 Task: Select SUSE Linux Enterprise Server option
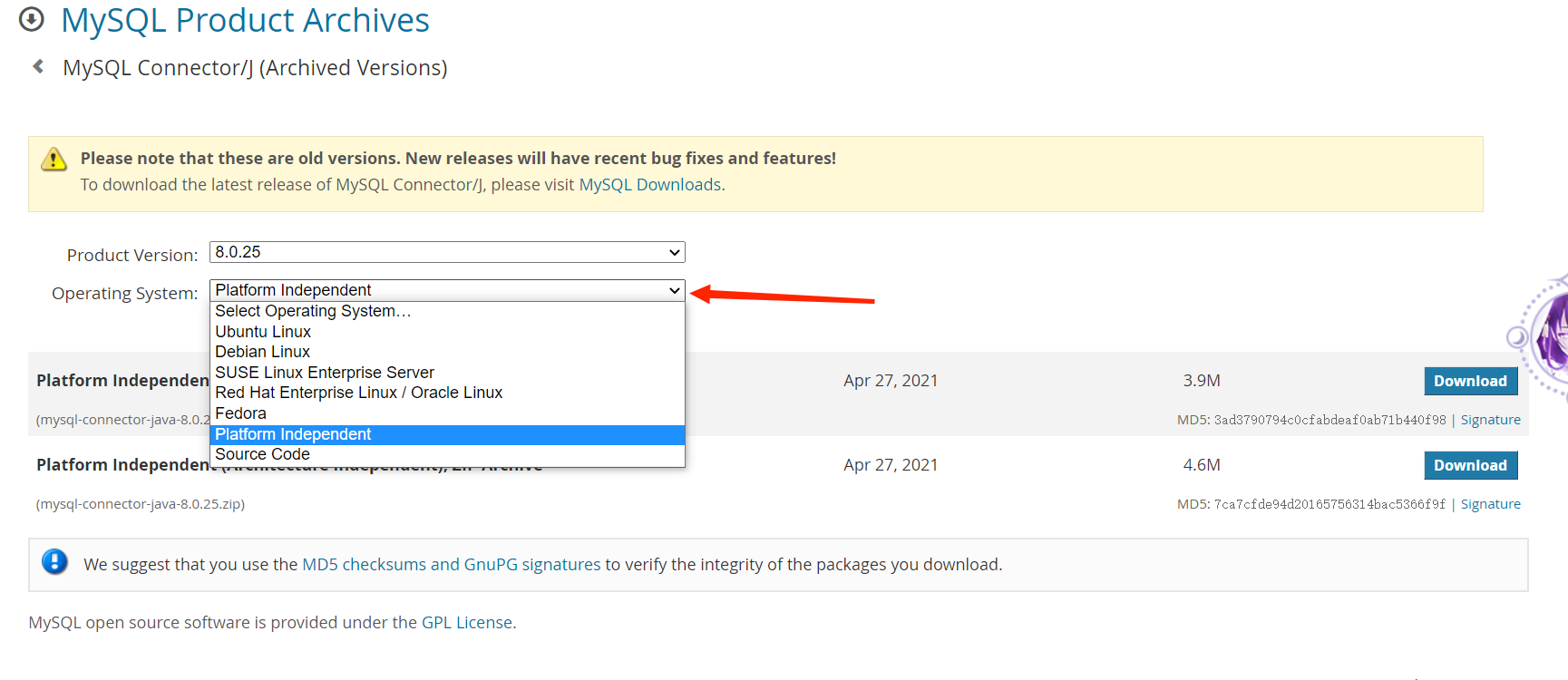click(x=447, y=373)
